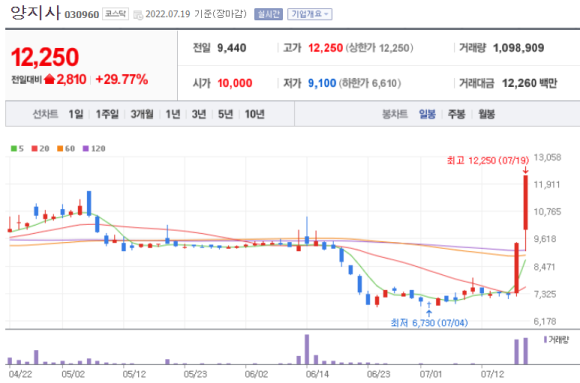580x383 pixels.
Task: Click the 6,178 price axis label
Action: point(545,322)
